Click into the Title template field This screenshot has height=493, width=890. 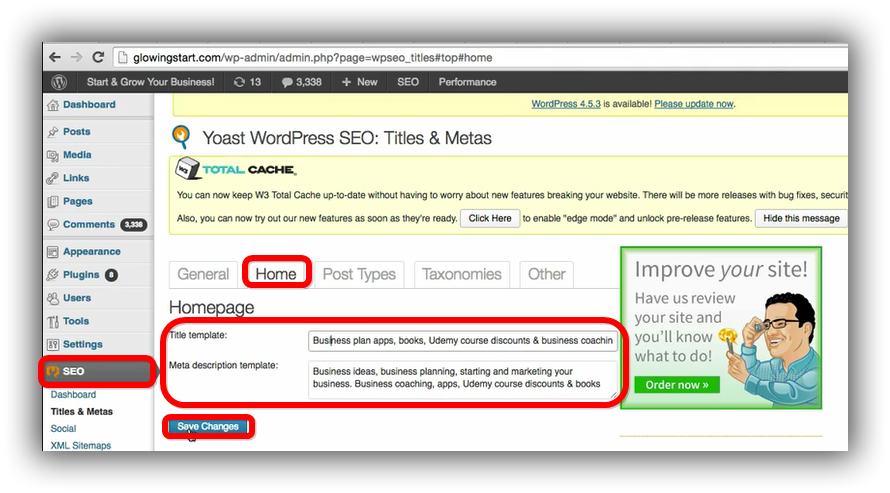[x=463, y=340]
